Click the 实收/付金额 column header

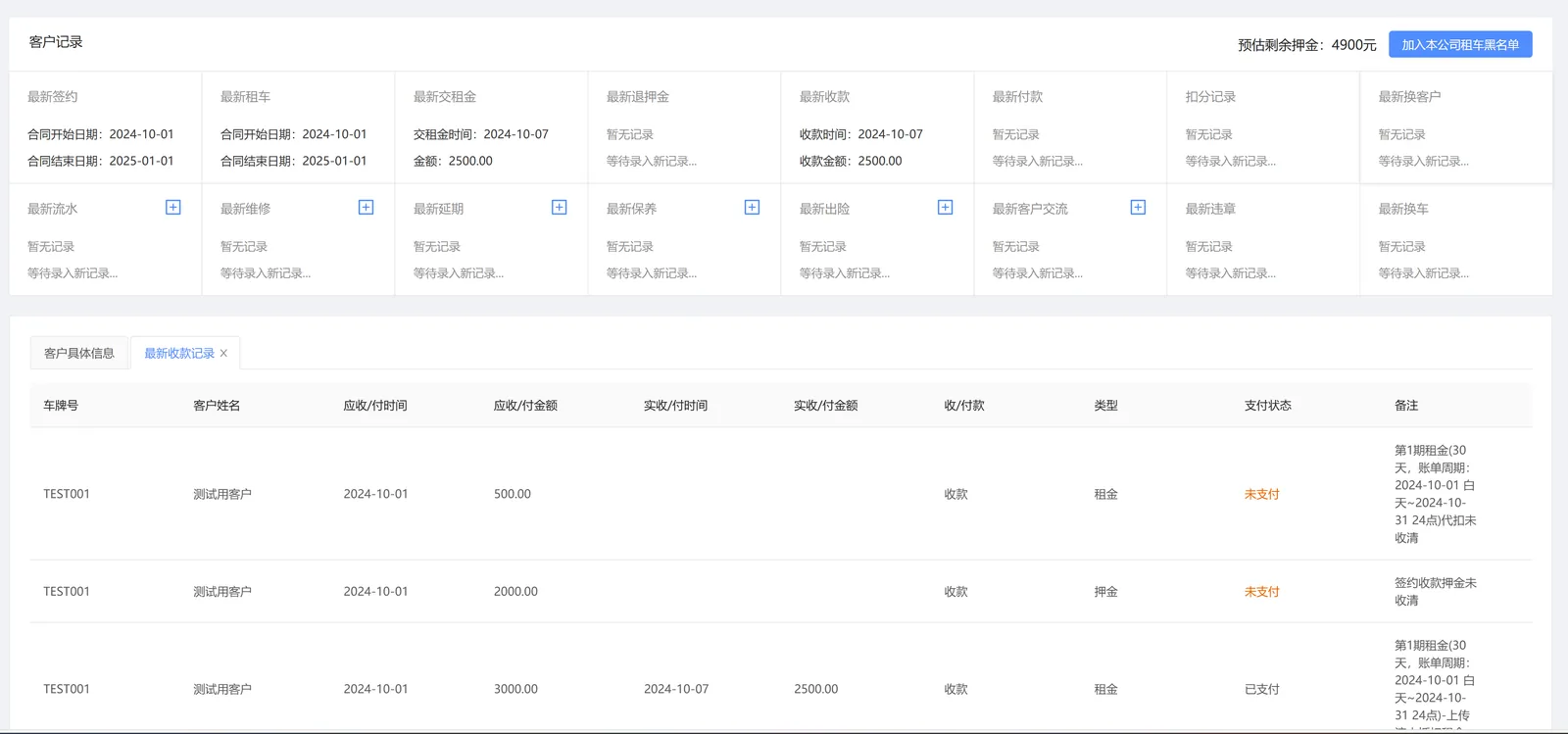(x=825, y=406)
